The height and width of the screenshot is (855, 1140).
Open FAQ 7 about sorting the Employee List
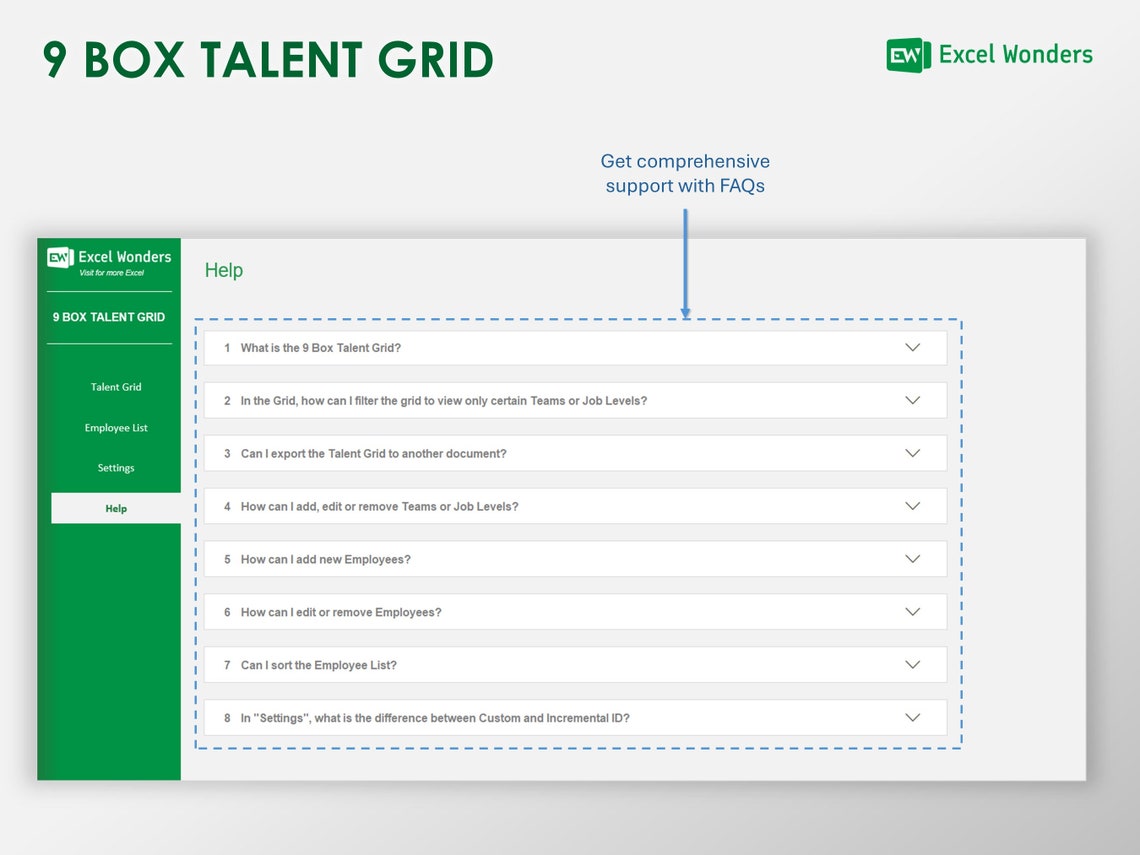pyautogui.click(x=575, y=664)
